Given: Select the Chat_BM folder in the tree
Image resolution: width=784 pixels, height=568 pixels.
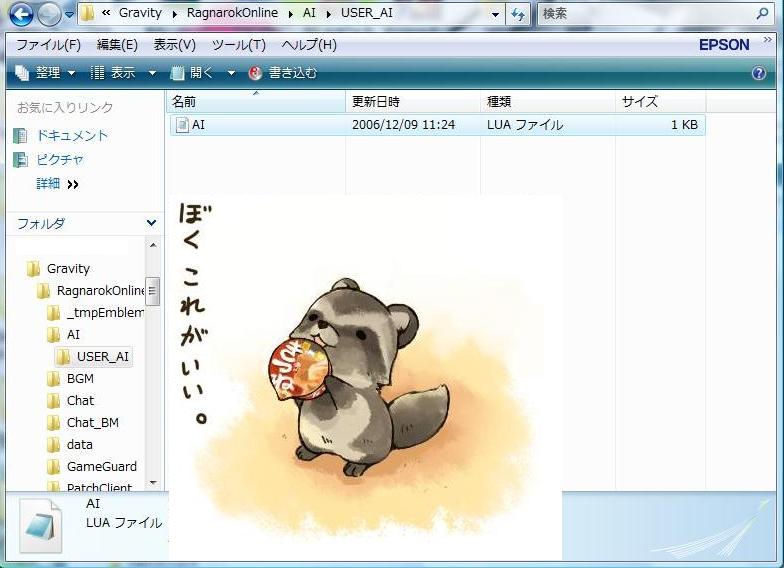Looking at the screenshot, I should click(x=82, y=422).
